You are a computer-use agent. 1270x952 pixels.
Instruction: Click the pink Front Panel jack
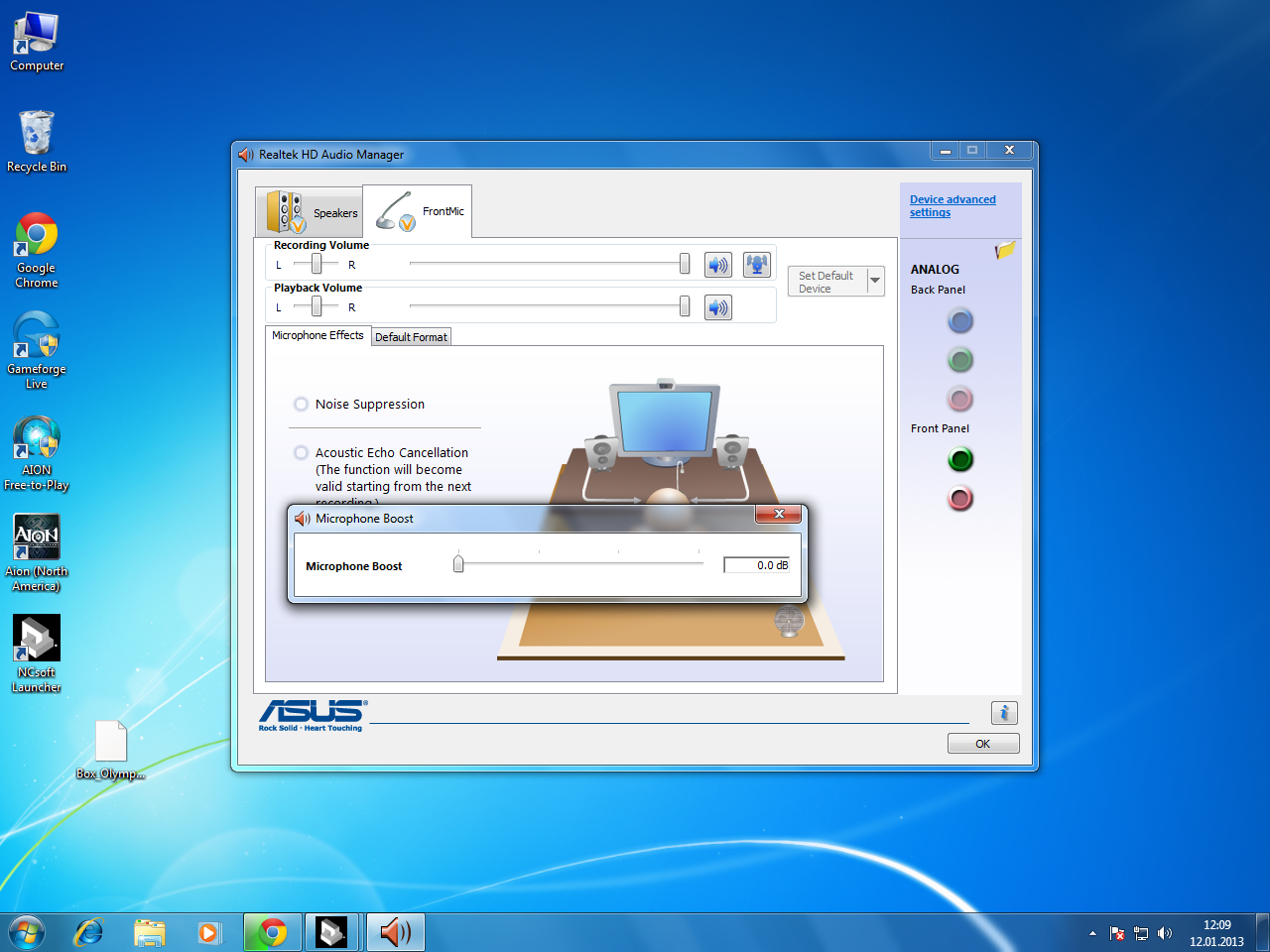[x=959, y=498]
